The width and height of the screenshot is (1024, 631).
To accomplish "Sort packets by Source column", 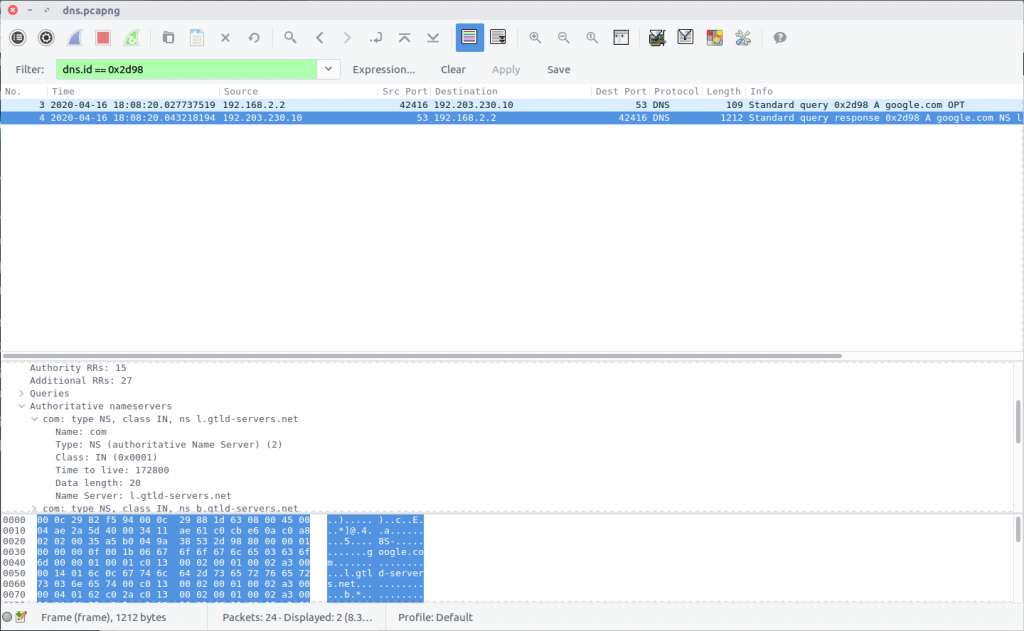I will point(298,91).
